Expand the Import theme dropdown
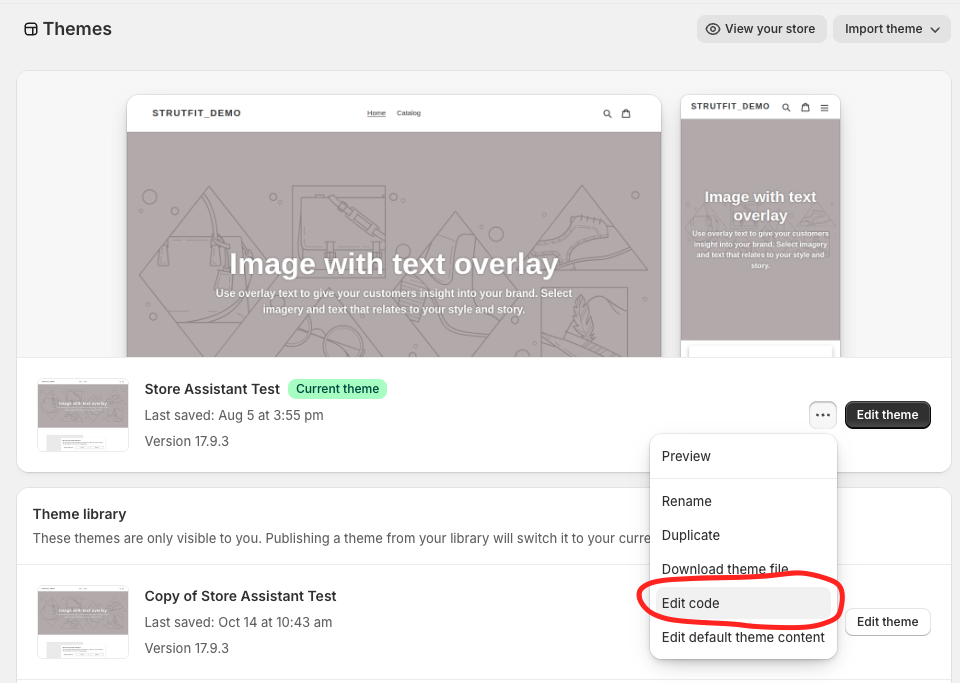The height and width of the screenshot is (683, 960). [890, 29]
